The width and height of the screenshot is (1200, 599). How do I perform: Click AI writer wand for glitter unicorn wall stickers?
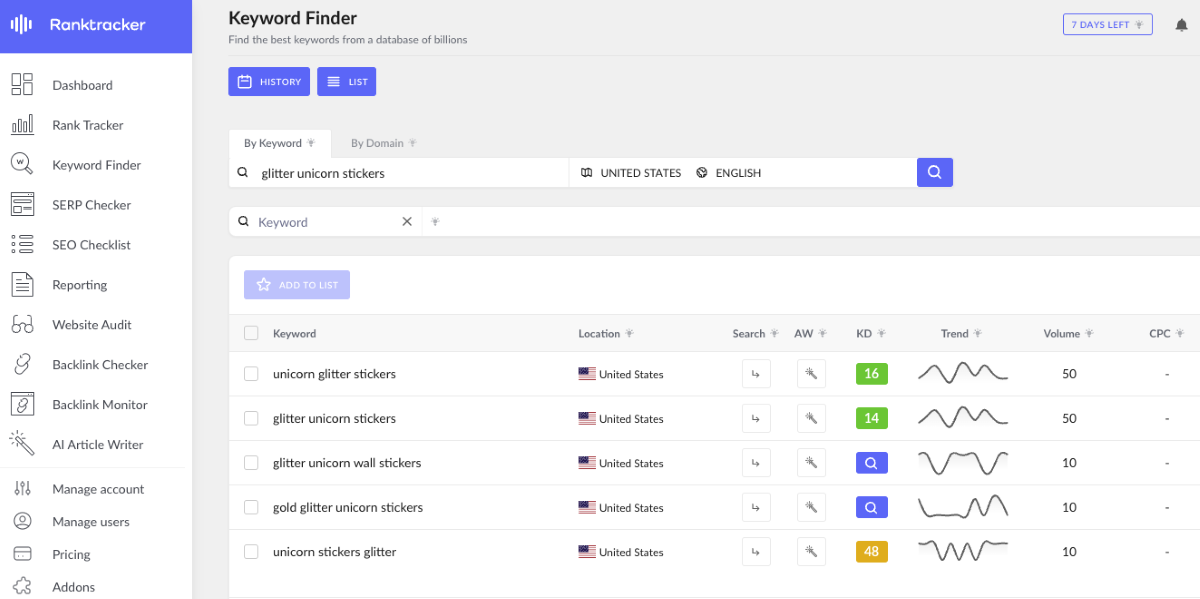tap(811, 463)
